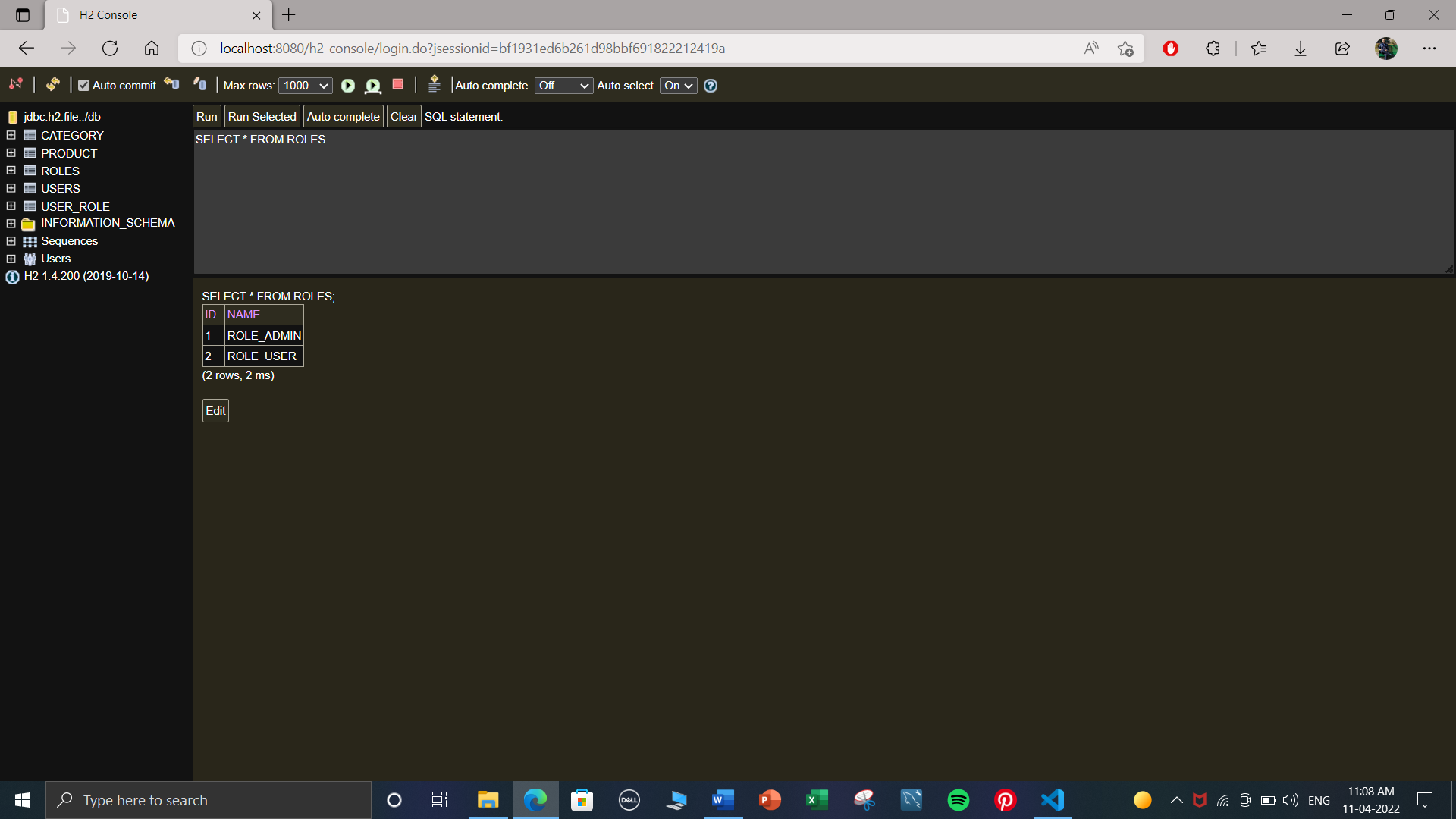1456x819 pixels.
Task: Click the Auto complete button above the editor
Action: [x=344, y=117]
